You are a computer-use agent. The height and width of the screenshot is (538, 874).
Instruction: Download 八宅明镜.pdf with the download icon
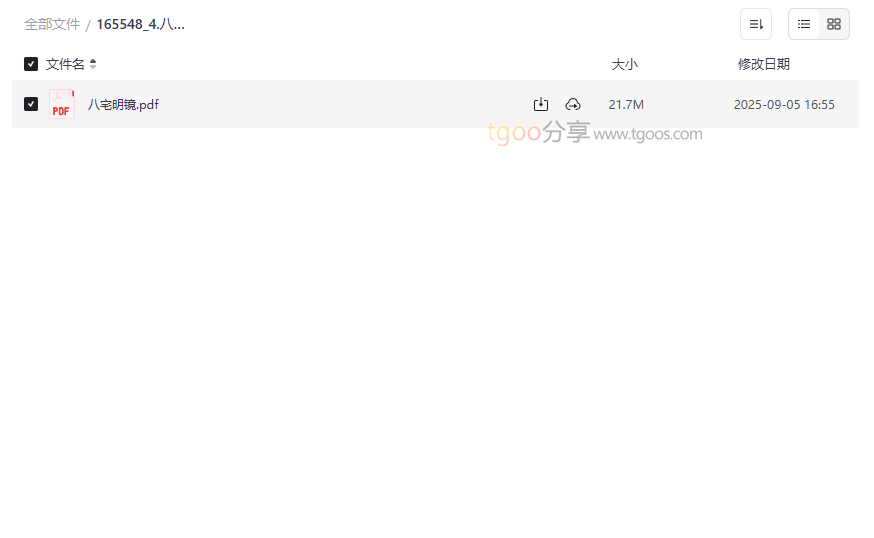pos(540,104)
